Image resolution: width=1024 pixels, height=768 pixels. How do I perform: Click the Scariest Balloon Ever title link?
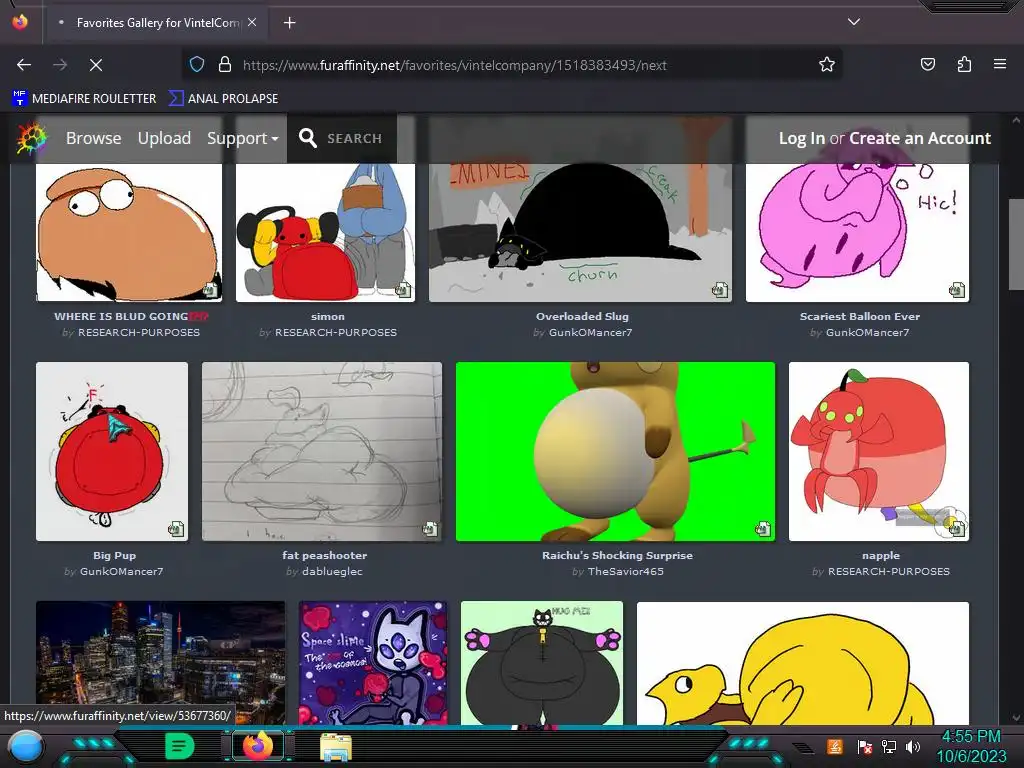point(859,316)
